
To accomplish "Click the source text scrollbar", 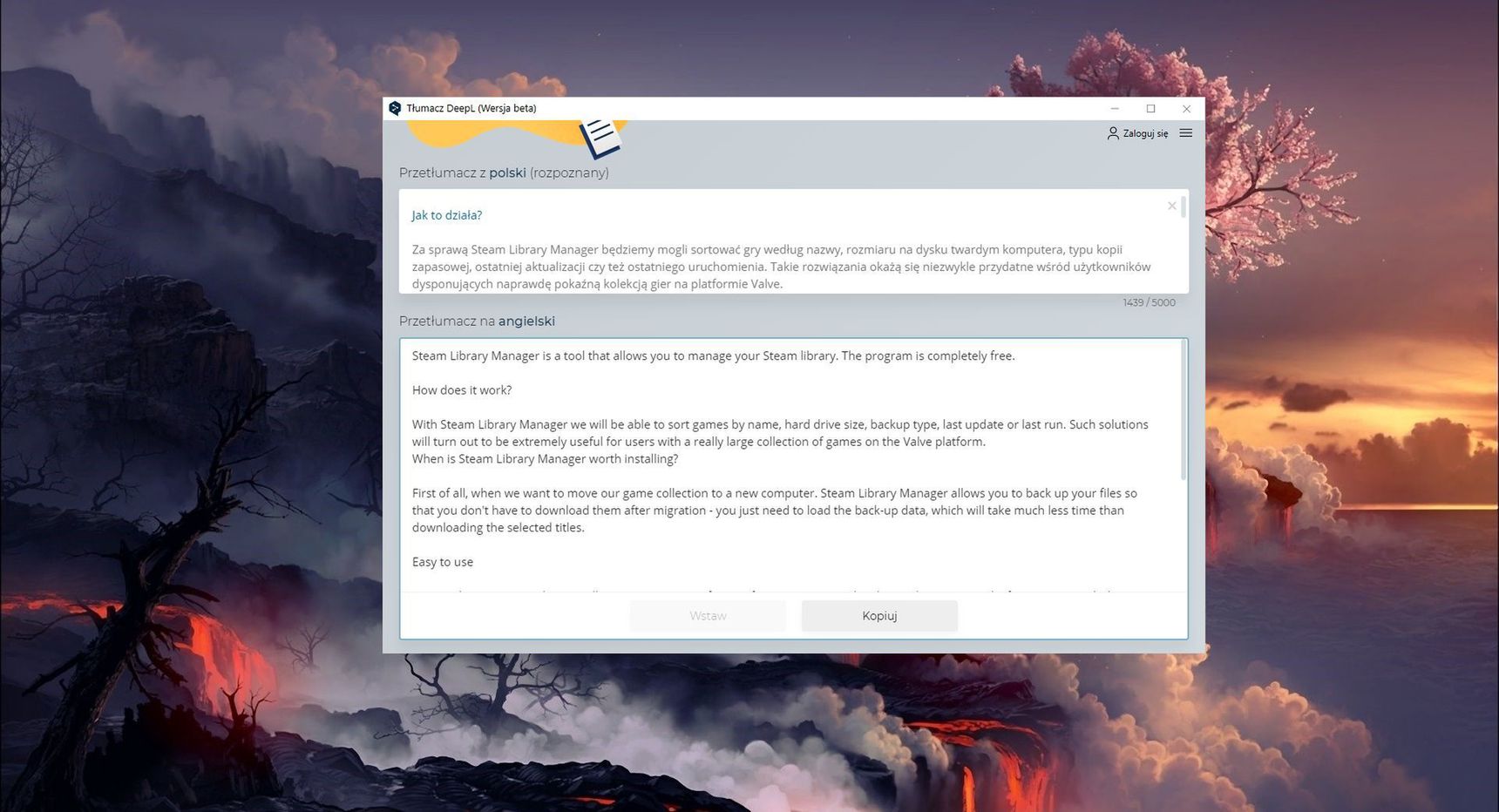I will pos(1183,208).
